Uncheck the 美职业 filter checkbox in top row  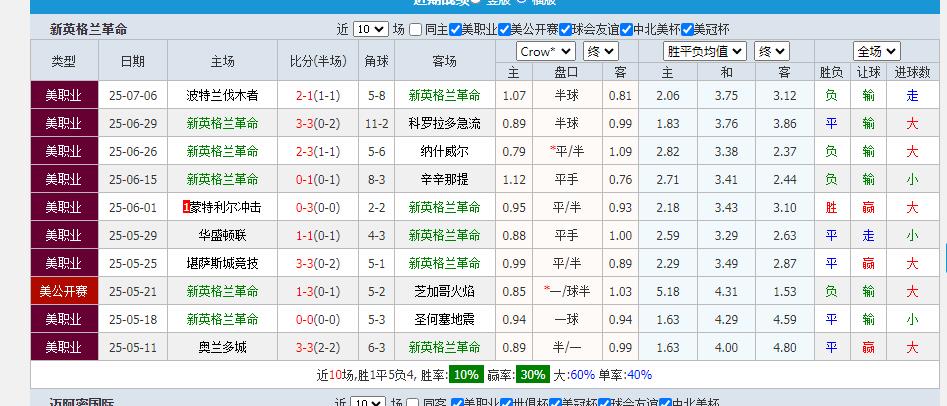[x=455, y=30]
